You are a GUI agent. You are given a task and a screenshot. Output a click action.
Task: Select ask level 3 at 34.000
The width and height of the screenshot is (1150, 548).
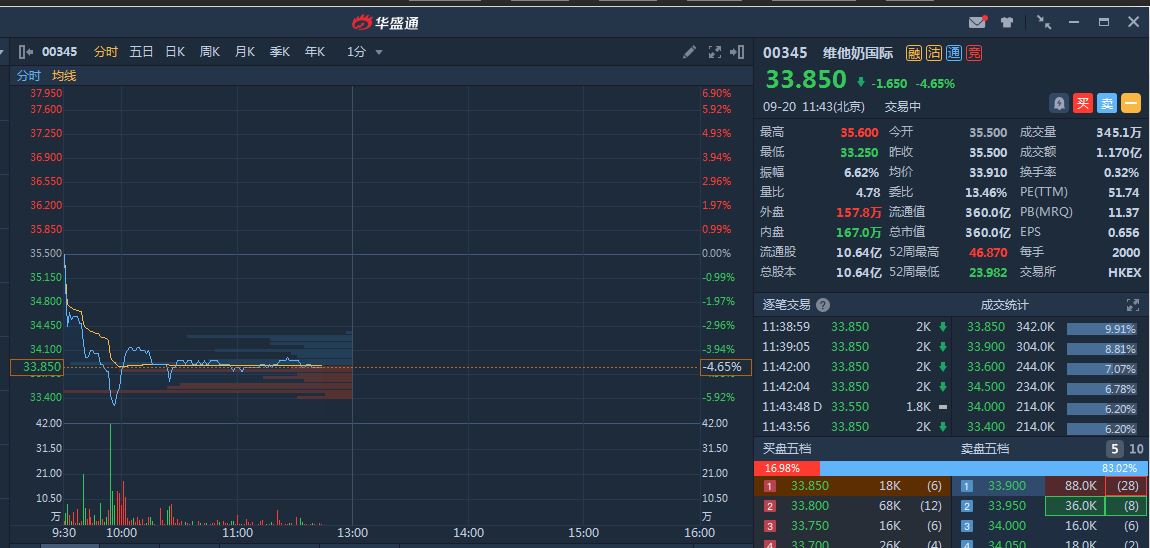tap(1050, 525)
